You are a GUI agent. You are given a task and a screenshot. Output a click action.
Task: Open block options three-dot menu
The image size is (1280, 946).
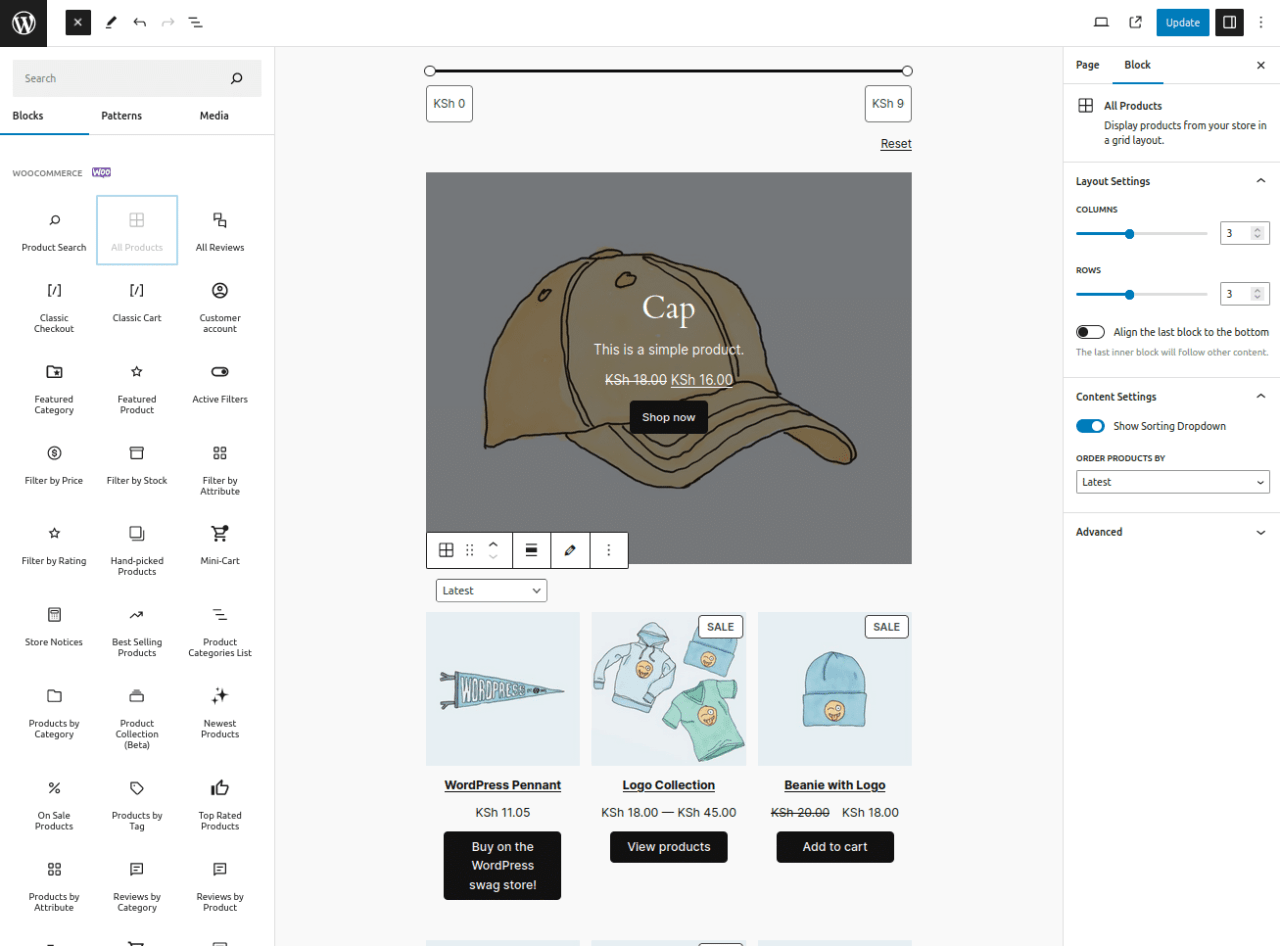pyautogui.click(x=608, y=550)
